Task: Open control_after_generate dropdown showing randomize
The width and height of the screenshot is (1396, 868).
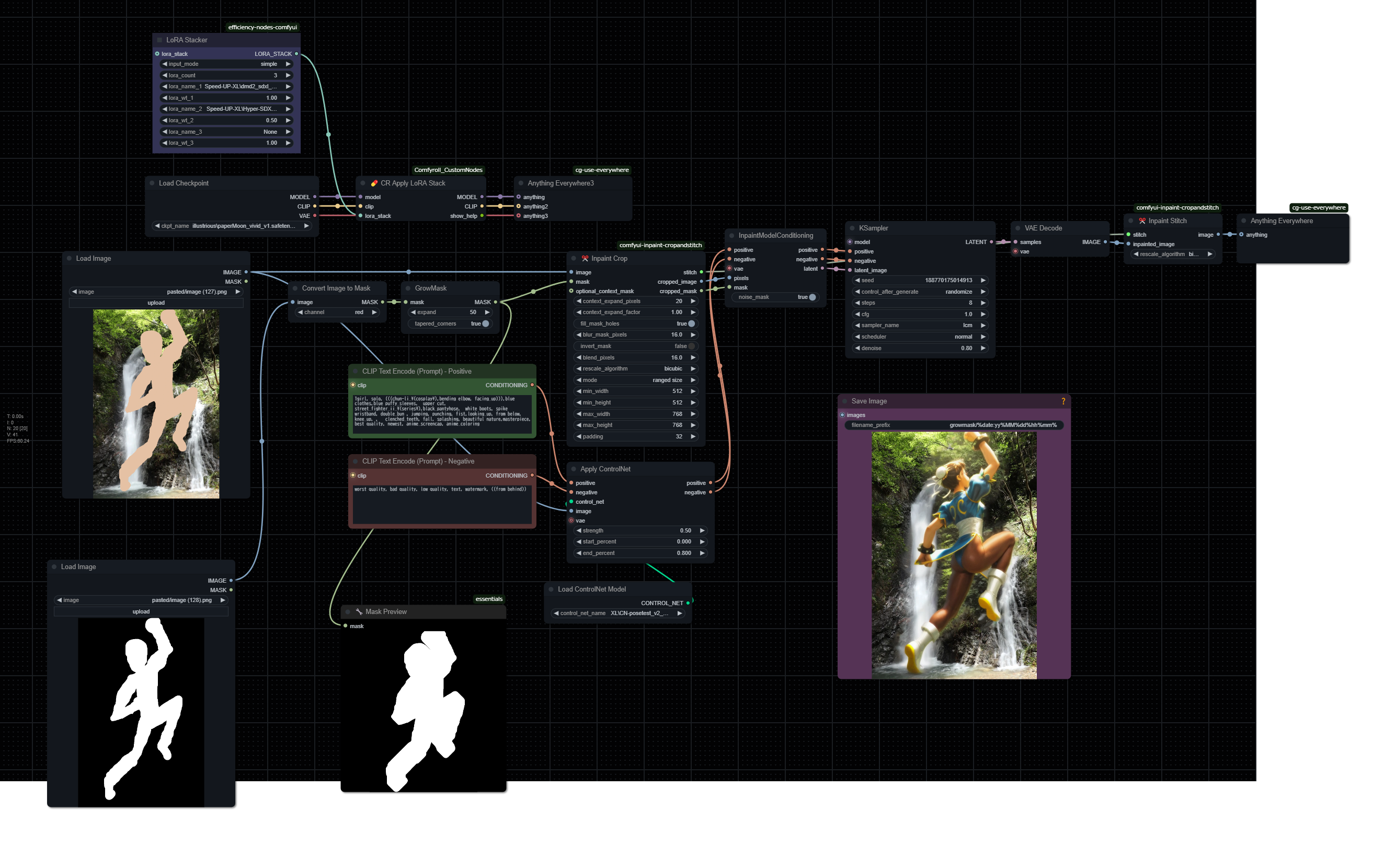Action: tap(920, 292)
